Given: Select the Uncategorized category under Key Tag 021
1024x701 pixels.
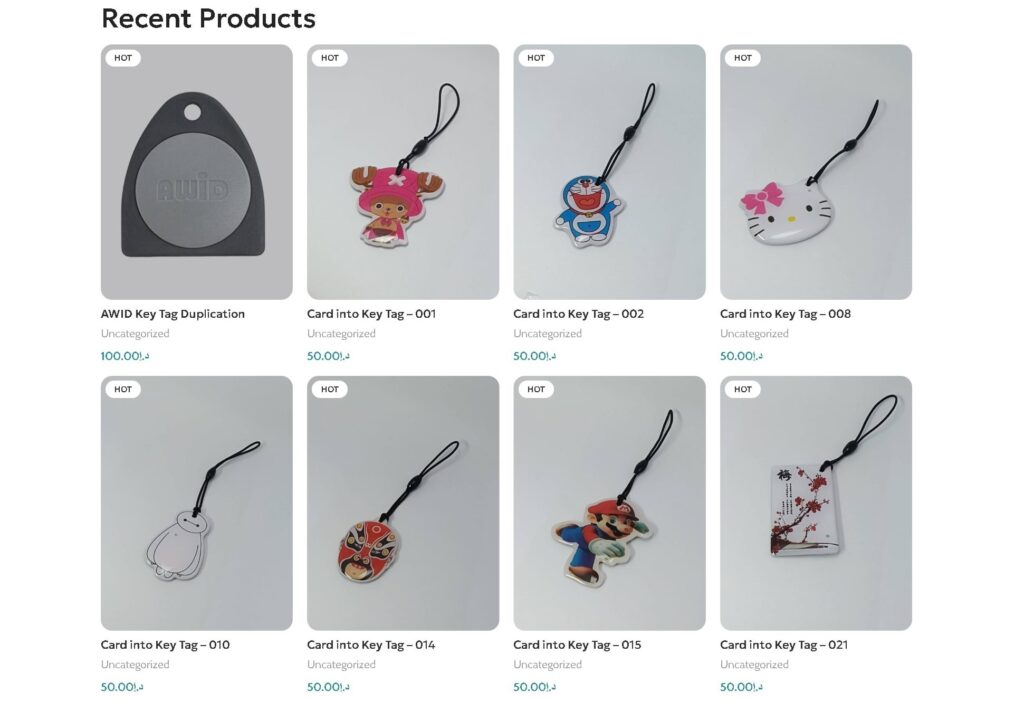Looking at the screenshot, I should (x=754, y=664).
